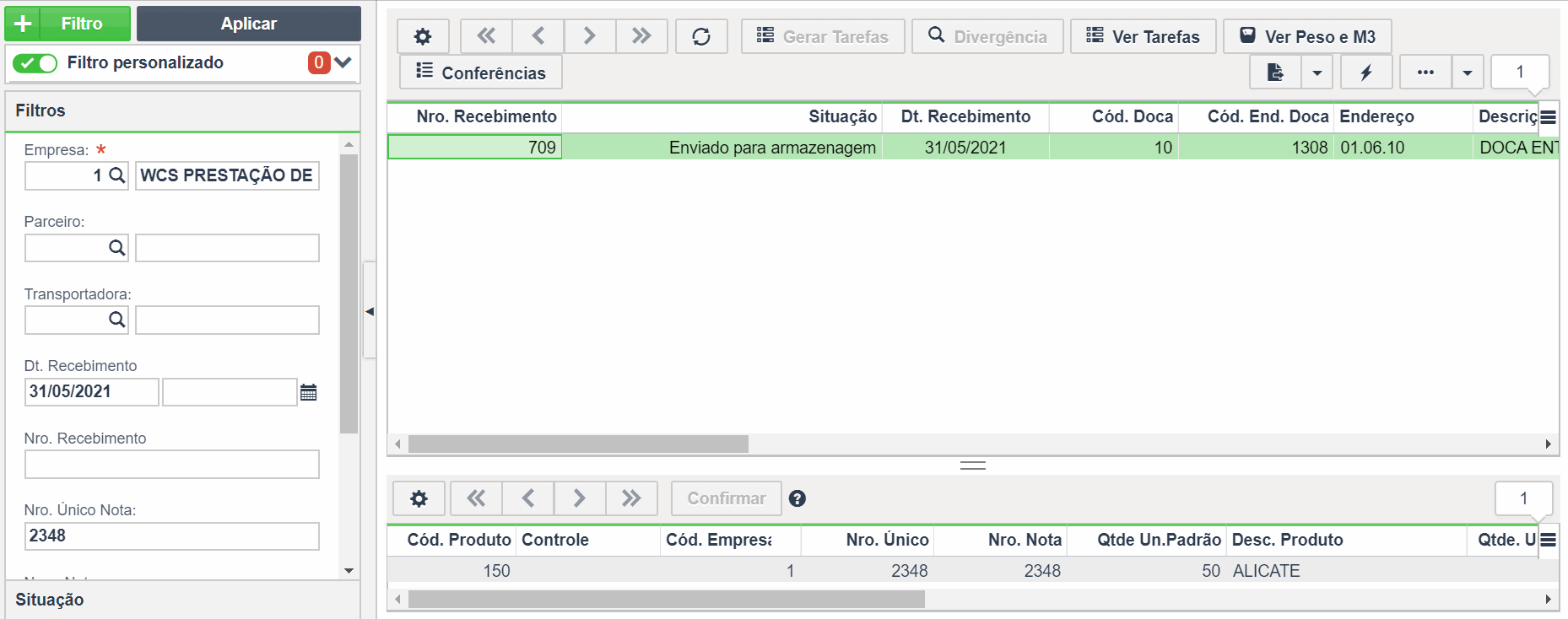Select receiving row 709

973,148
